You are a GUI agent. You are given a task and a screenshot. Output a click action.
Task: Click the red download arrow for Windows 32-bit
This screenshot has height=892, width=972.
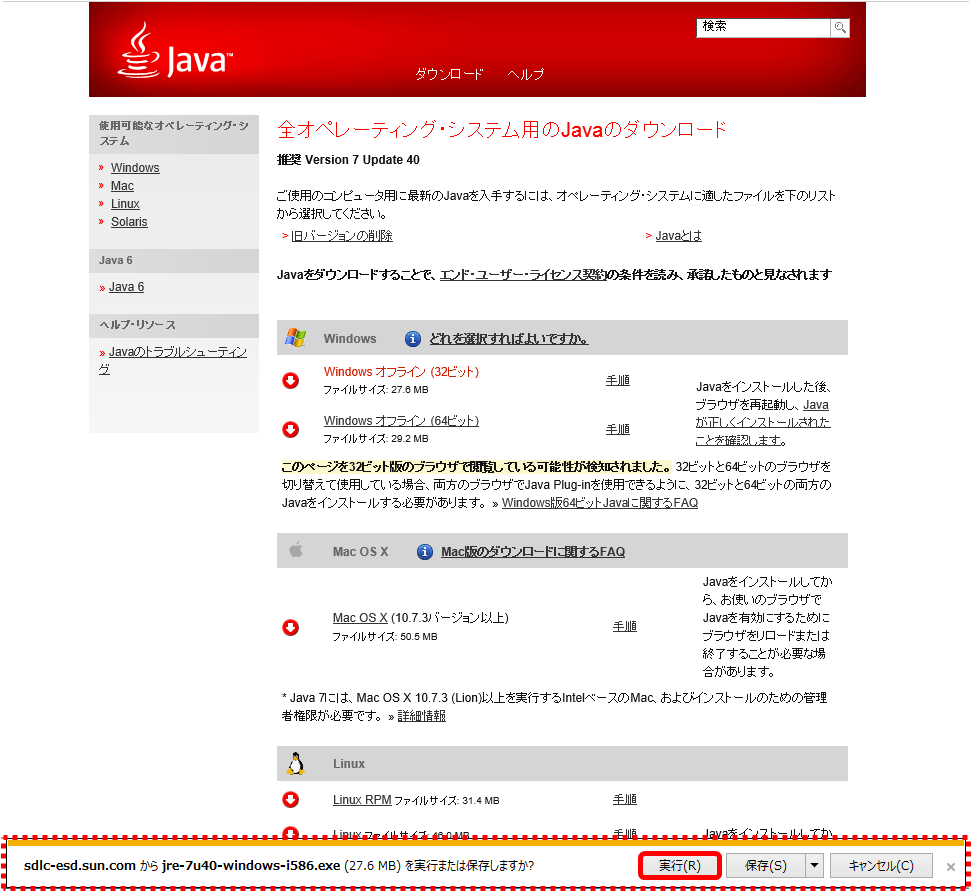click(291, 380)
